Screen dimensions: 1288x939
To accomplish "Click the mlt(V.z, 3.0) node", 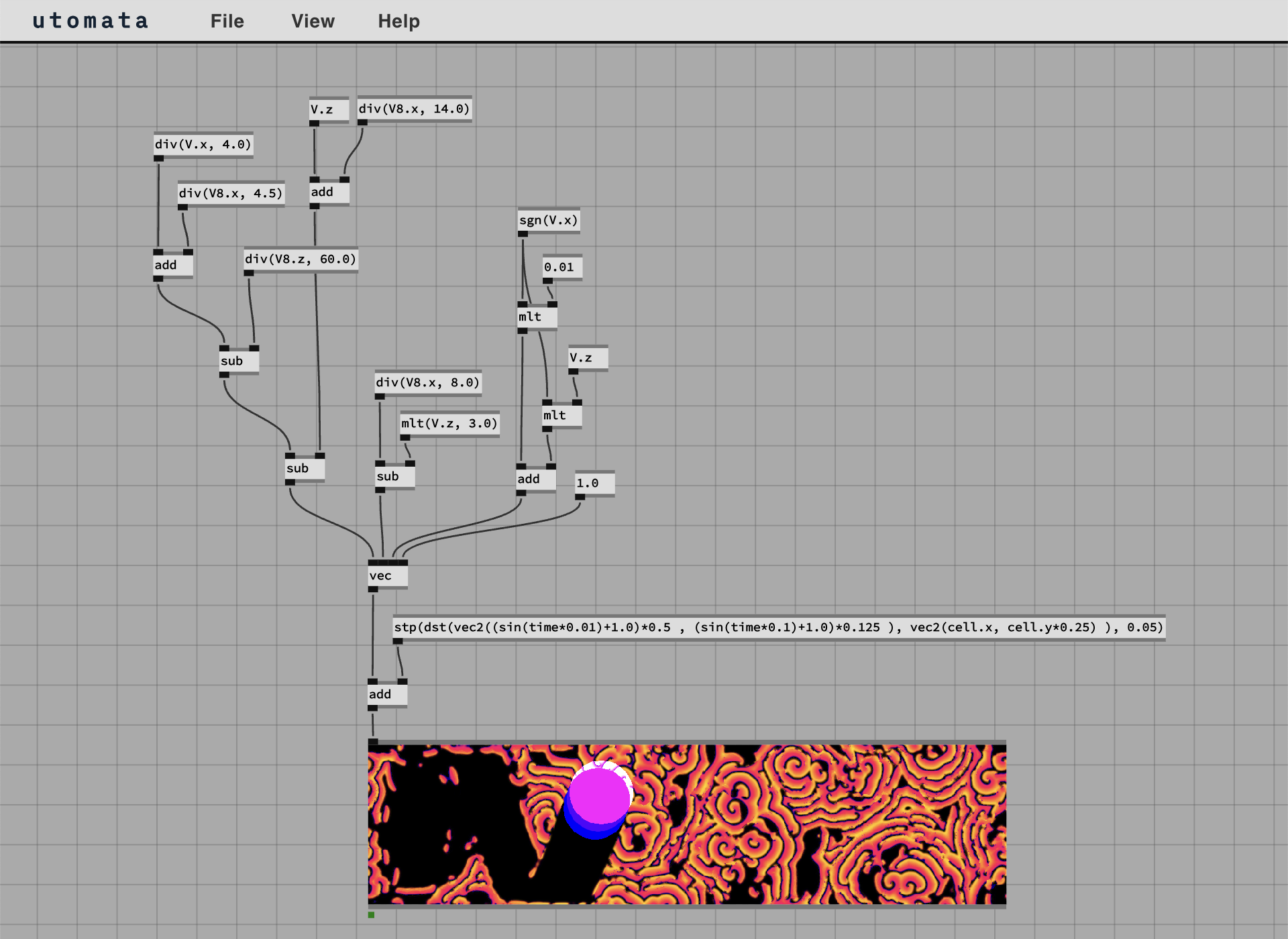I will pyautogui.click(x=449, y=424).
